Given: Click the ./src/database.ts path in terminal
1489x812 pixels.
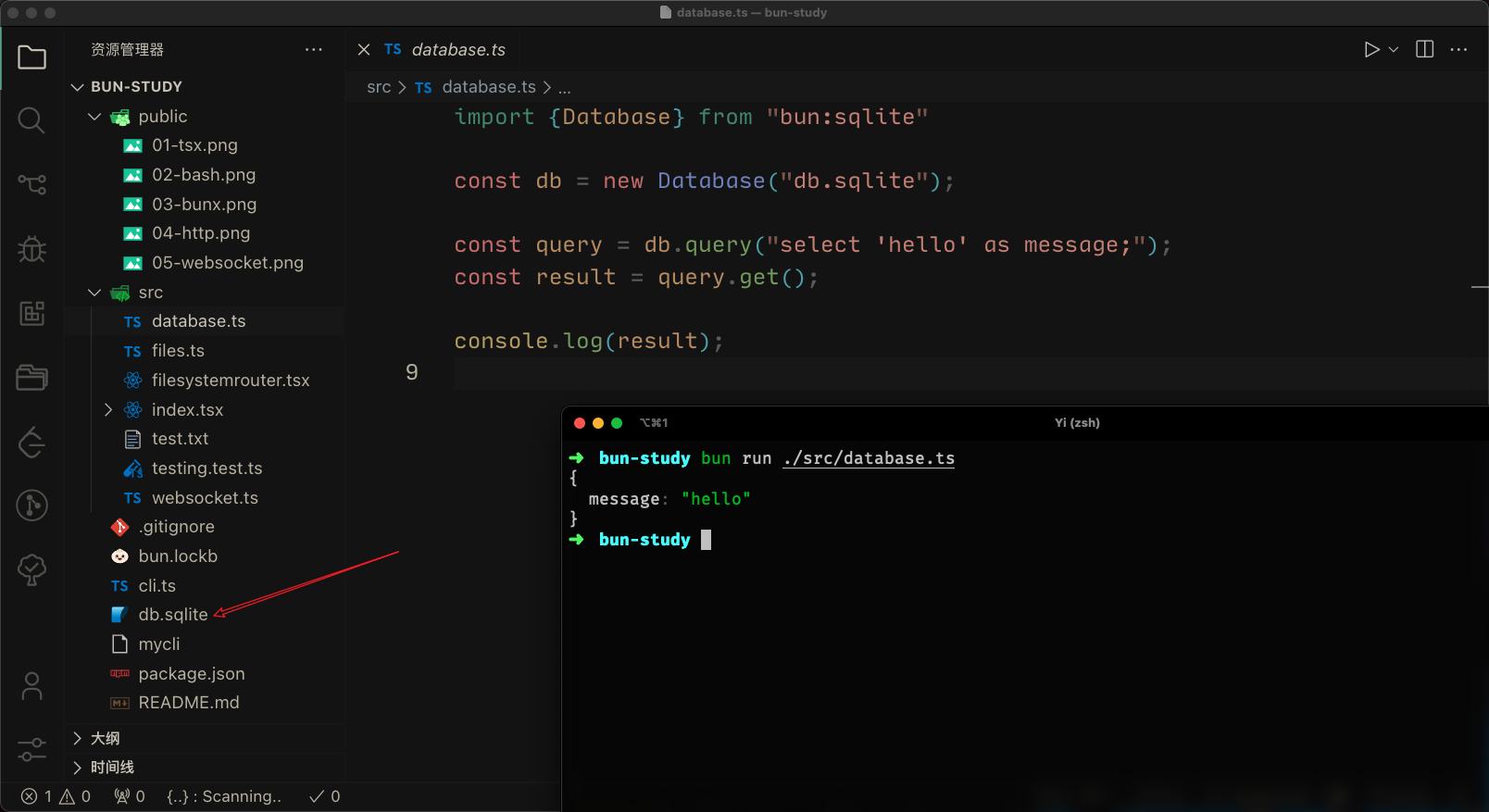Looking at the screenshot, I should pos(869,458).
